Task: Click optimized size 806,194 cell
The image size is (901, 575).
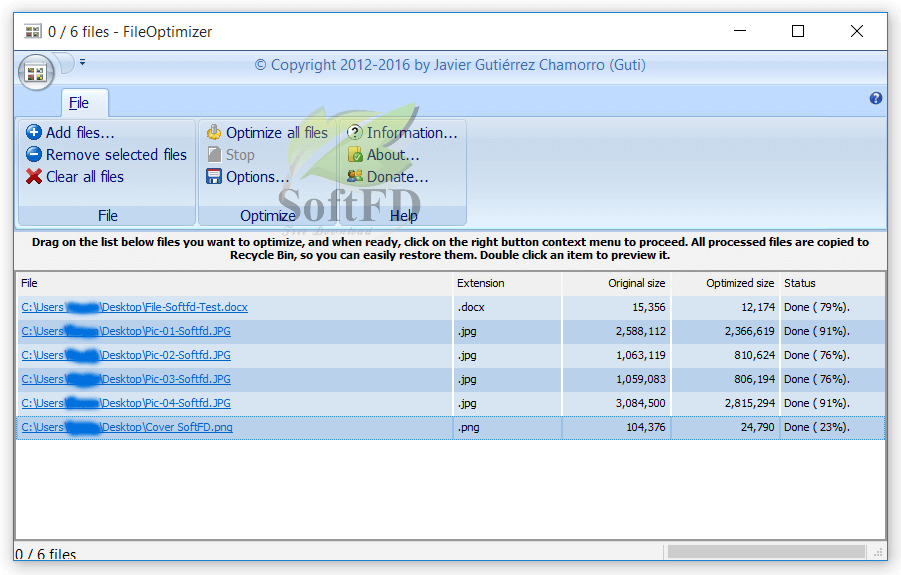Action: tap(725, 380)
